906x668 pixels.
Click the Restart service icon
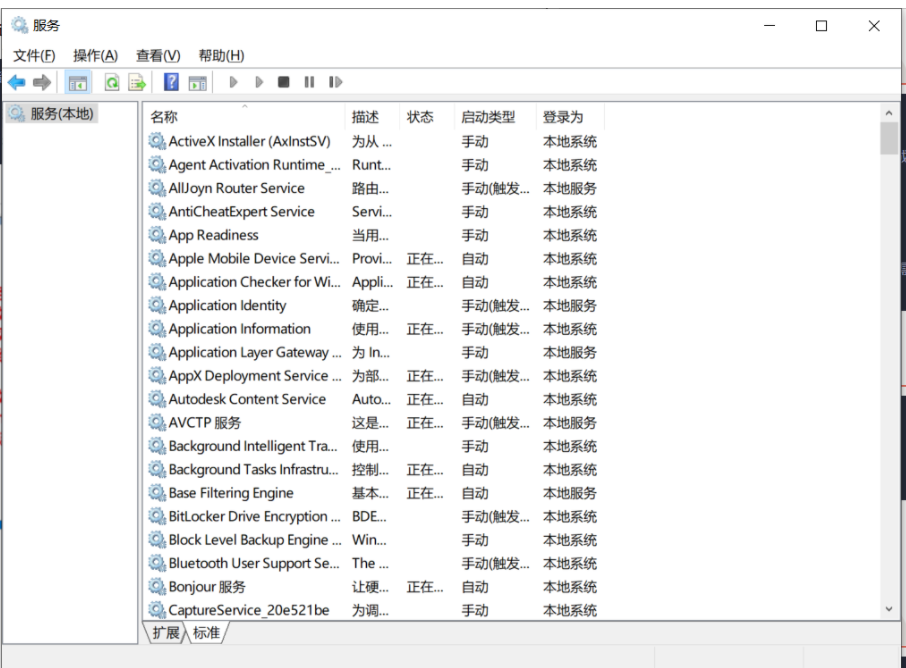335,82
